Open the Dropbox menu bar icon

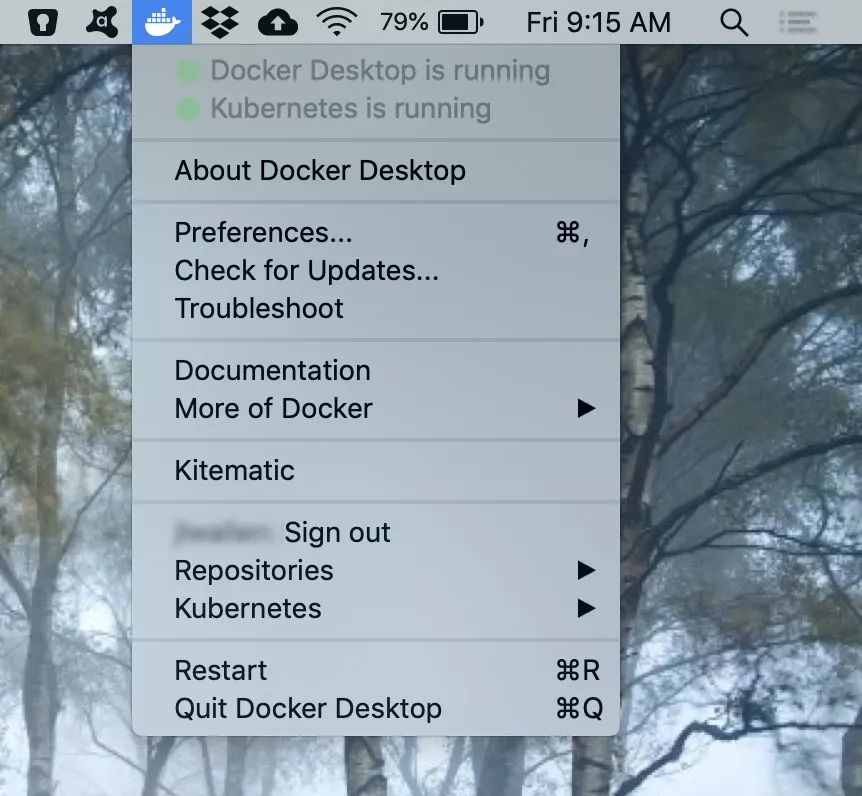coord(220,22)
